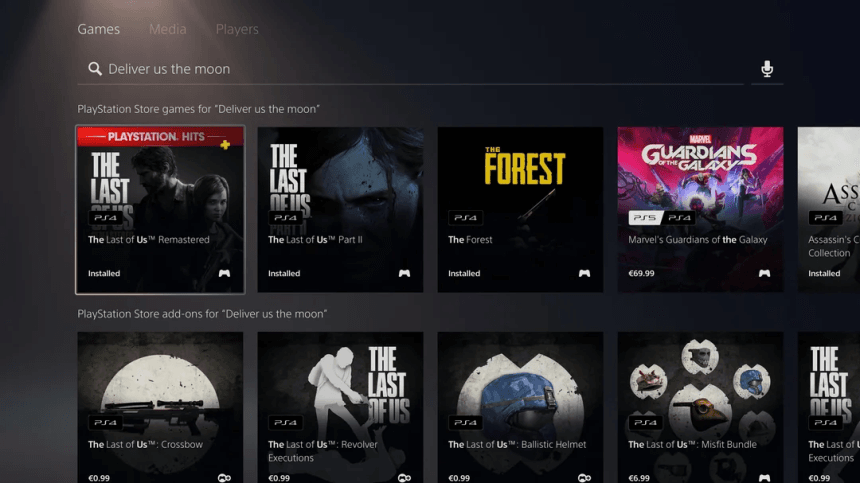The width and height of the screenshot is (860, 483).
Task: Open The Last of Us Part II tile
Action: 340,209
